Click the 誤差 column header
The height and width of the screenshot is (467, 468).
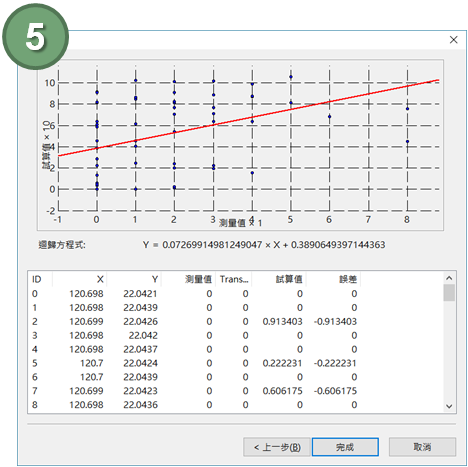pyautogui.click(x=333, y=279)
